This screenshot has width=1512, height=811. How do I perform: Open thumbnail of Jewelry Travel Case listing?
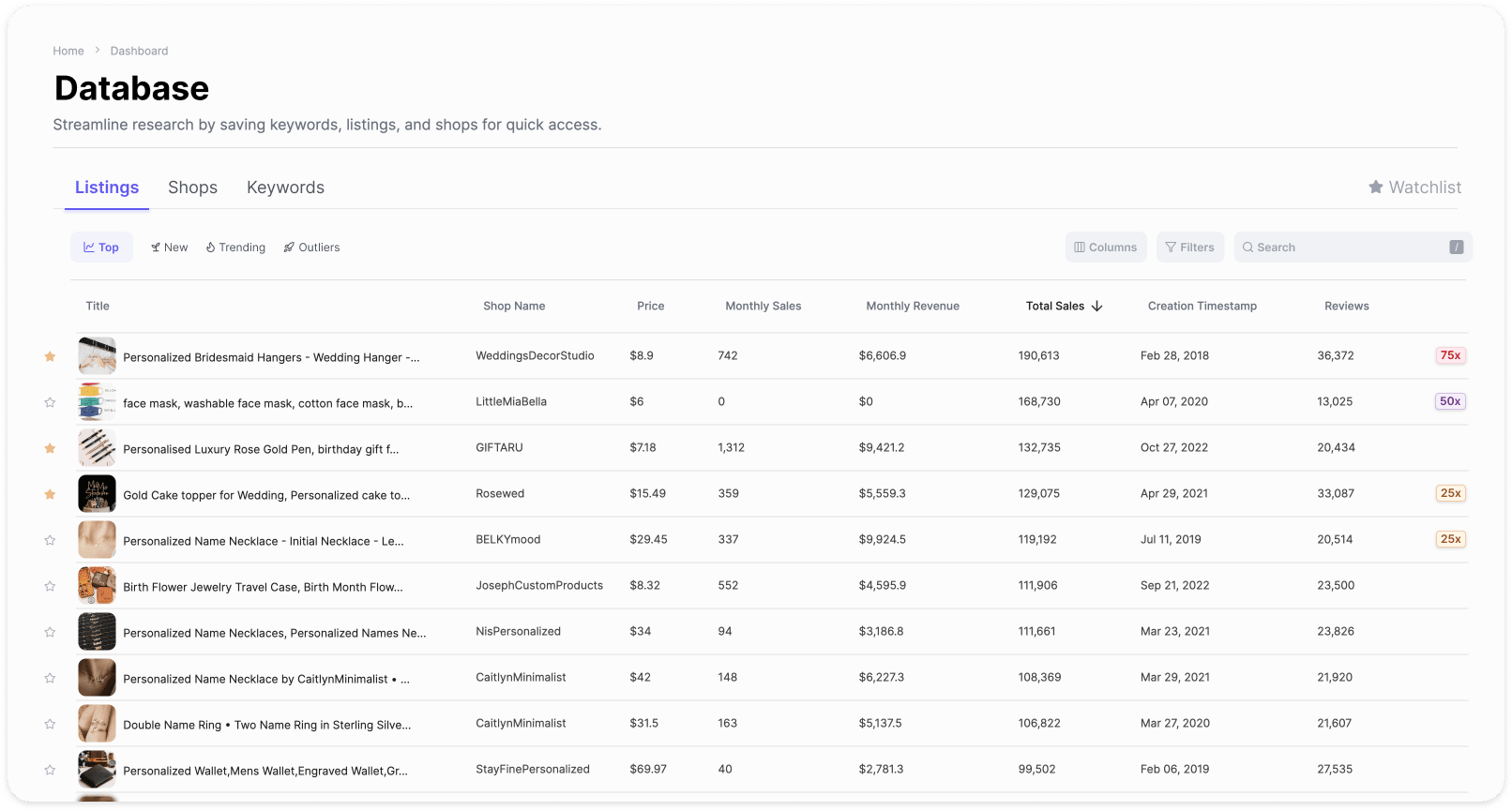[98, 586]
